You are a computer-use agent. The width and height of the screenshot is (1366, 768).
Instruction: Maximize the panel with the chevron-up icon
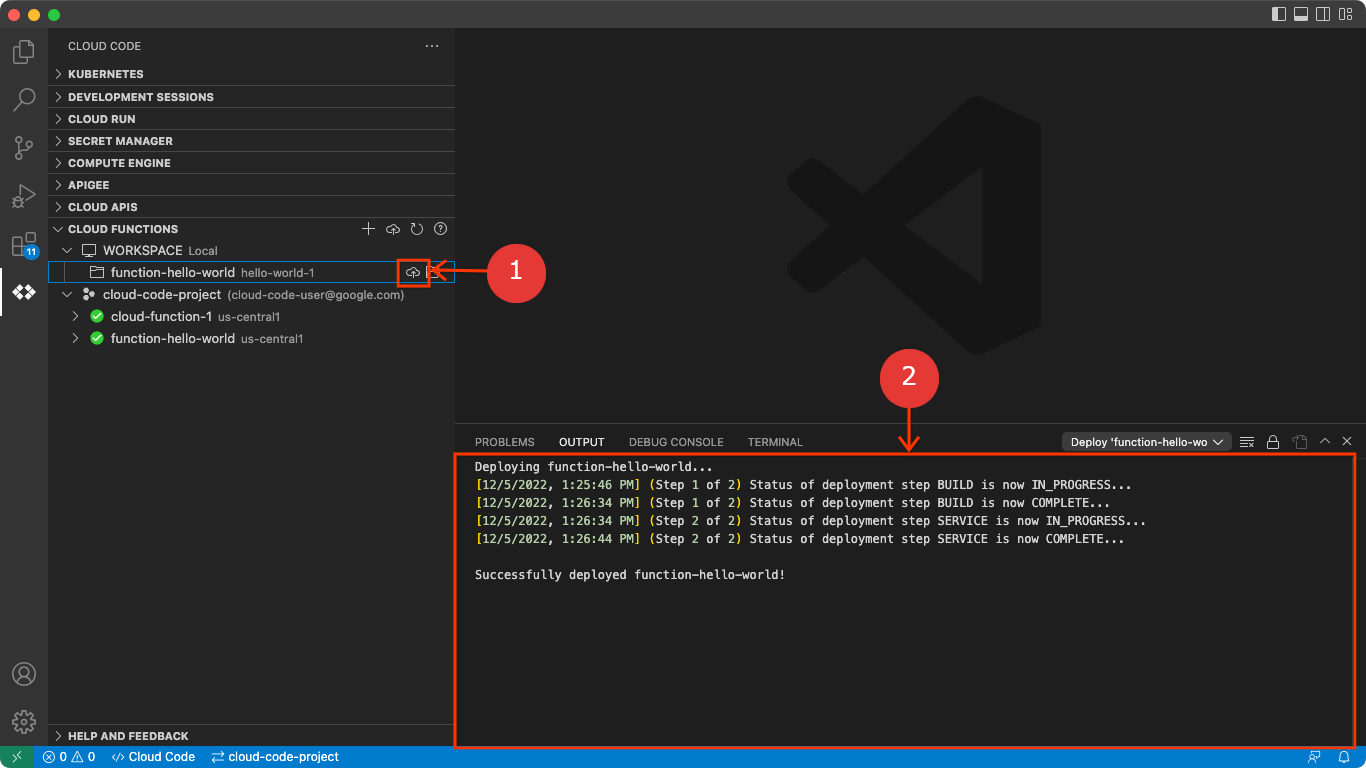tap(1325, 441)
